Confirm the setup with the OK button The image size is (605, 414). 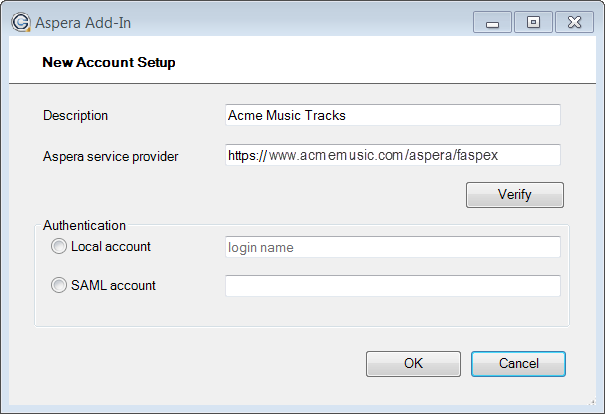(413, 363)
